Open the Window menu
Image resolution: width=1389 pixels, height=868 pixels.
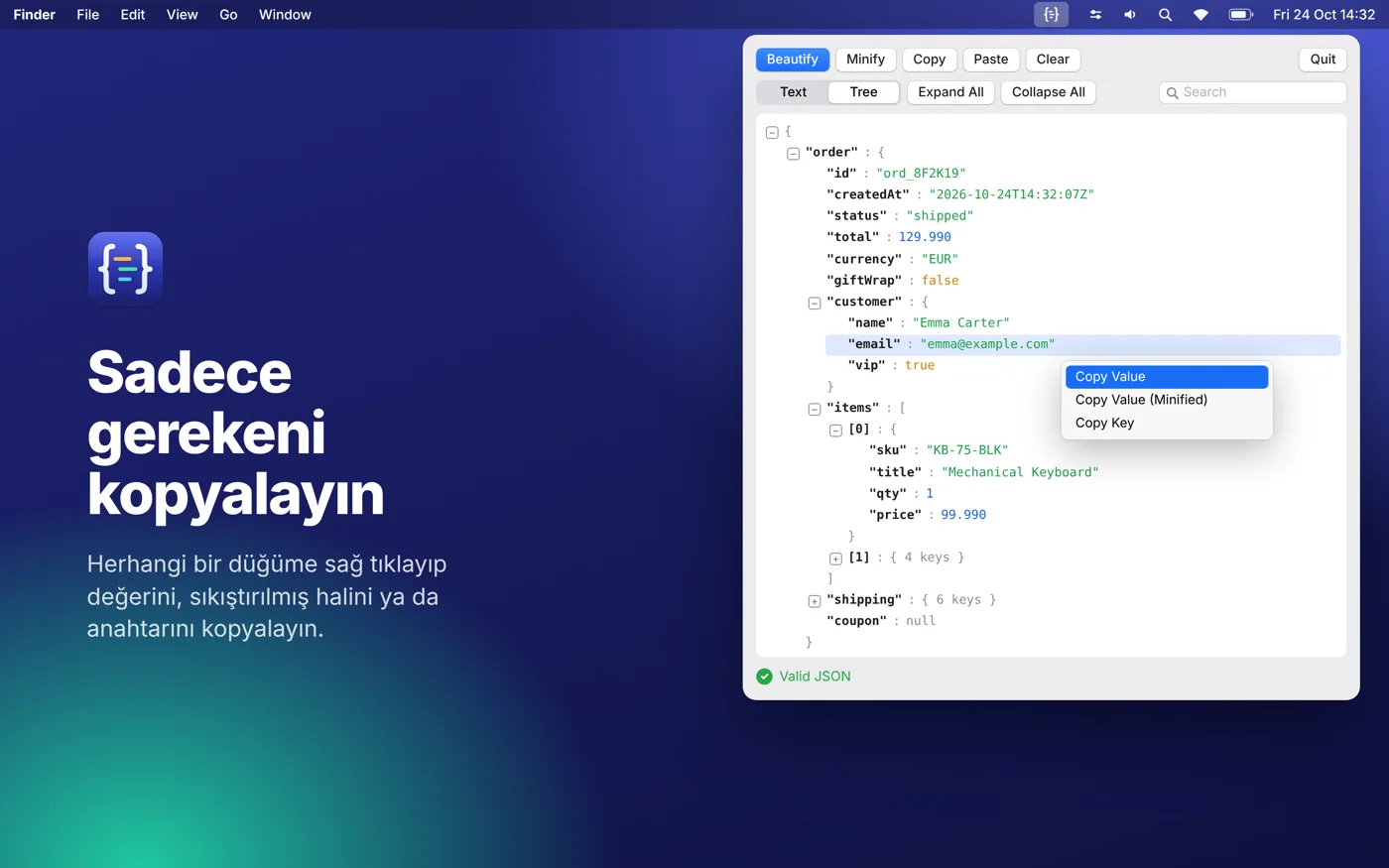coord(285,15)
